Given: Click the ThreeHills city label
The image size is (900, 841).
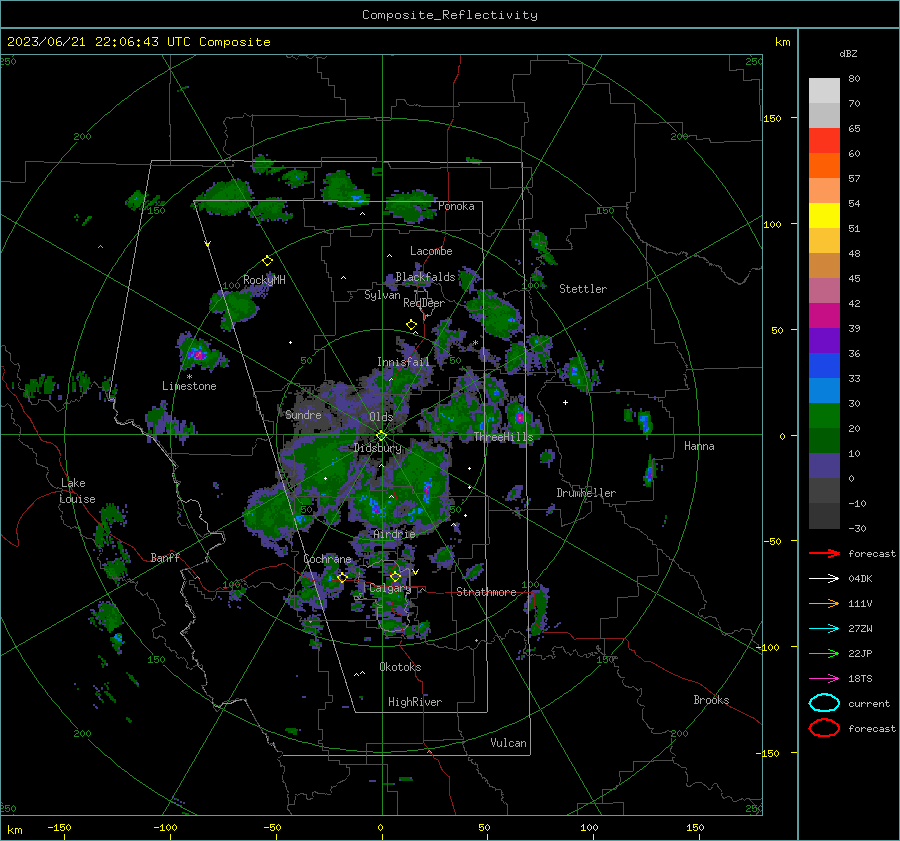Looking at the screenshot, I should click(x=503, y=437).
